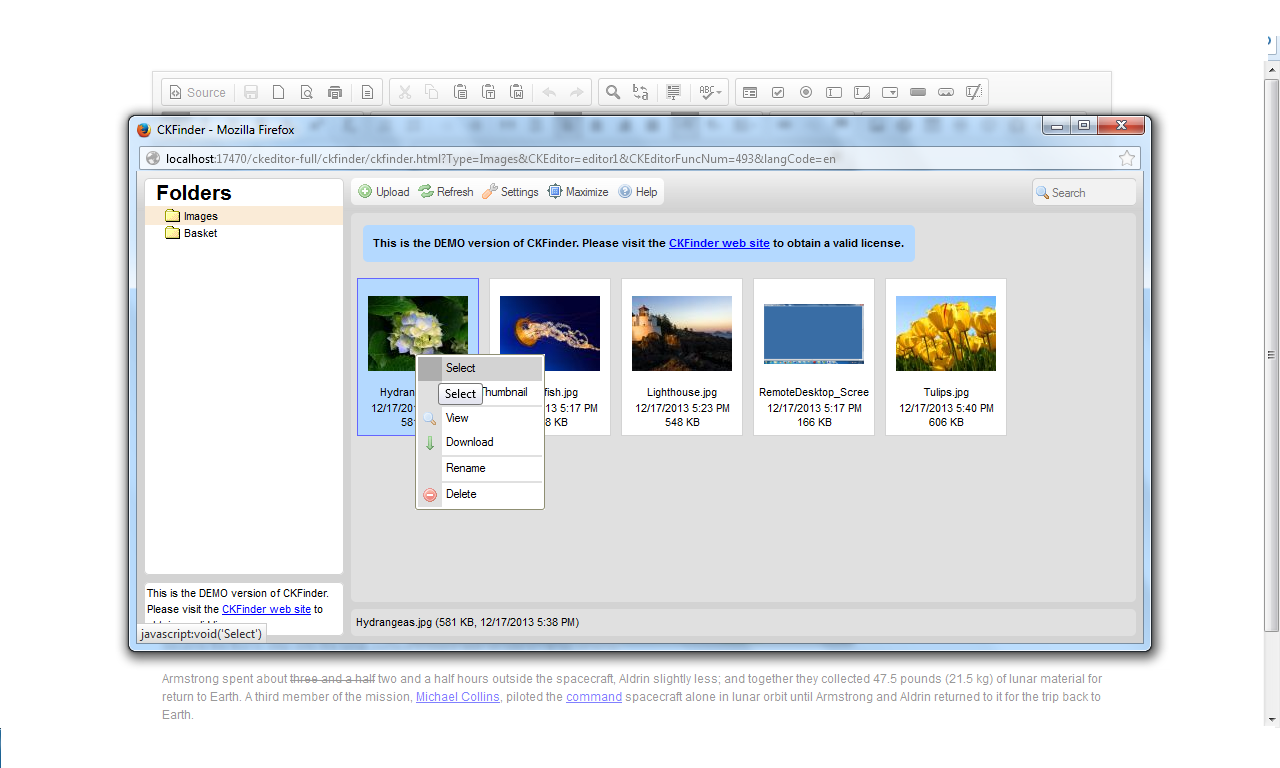The height and width of the screenshot is (768, 1280).
Task: Click Replace icon in editor toolbar
Action: [641, 92]
